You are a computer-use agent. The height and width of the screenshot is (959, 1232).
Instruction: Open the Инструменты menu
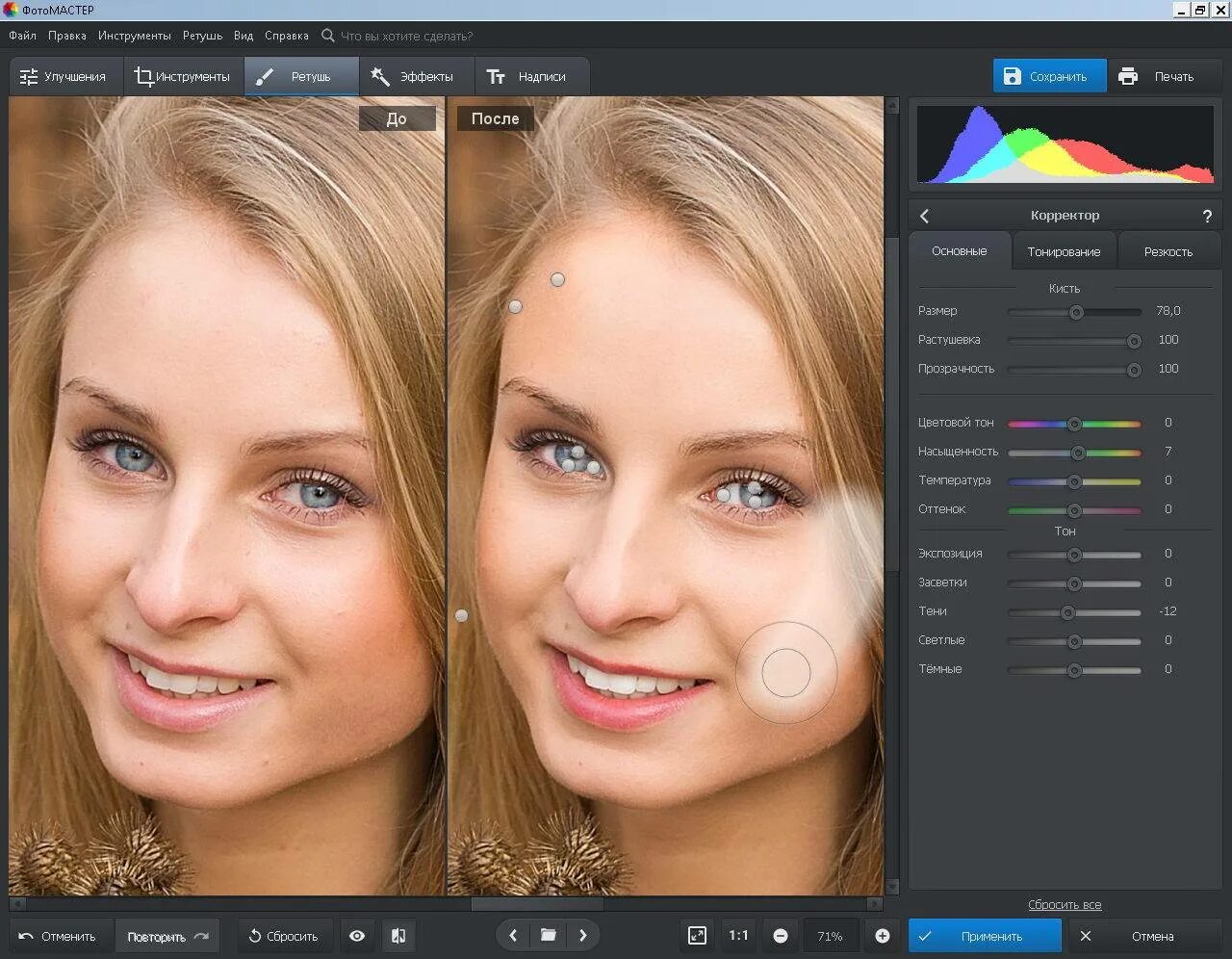tap(134, 36)
